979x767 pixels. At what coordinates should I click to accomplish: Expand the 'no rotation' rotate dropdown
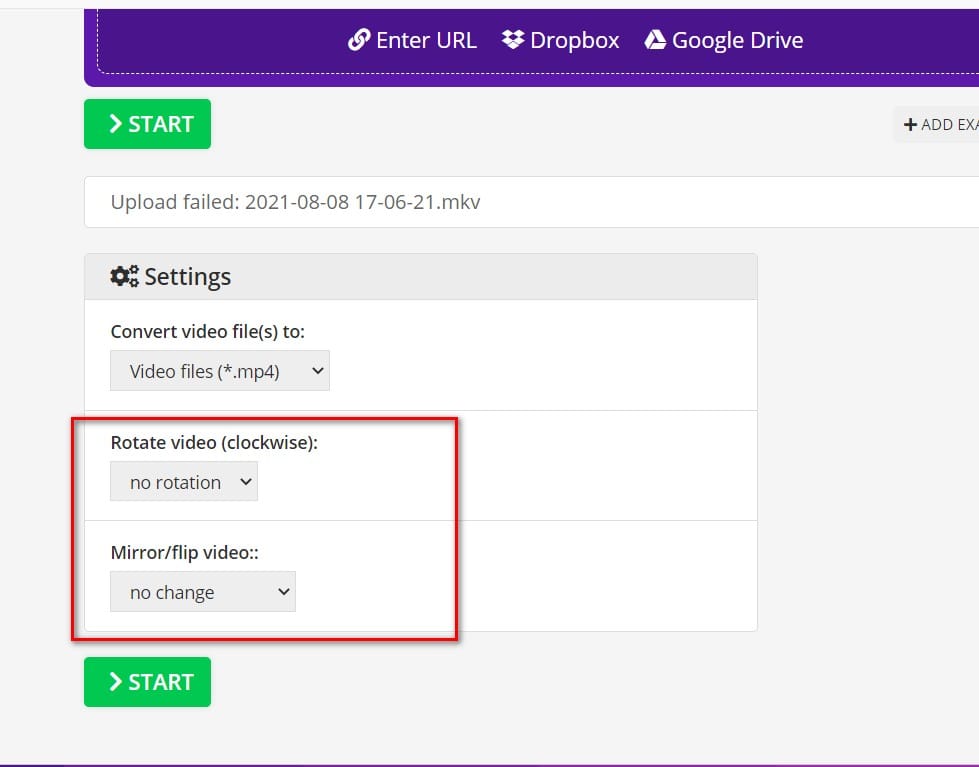(184, 482)
